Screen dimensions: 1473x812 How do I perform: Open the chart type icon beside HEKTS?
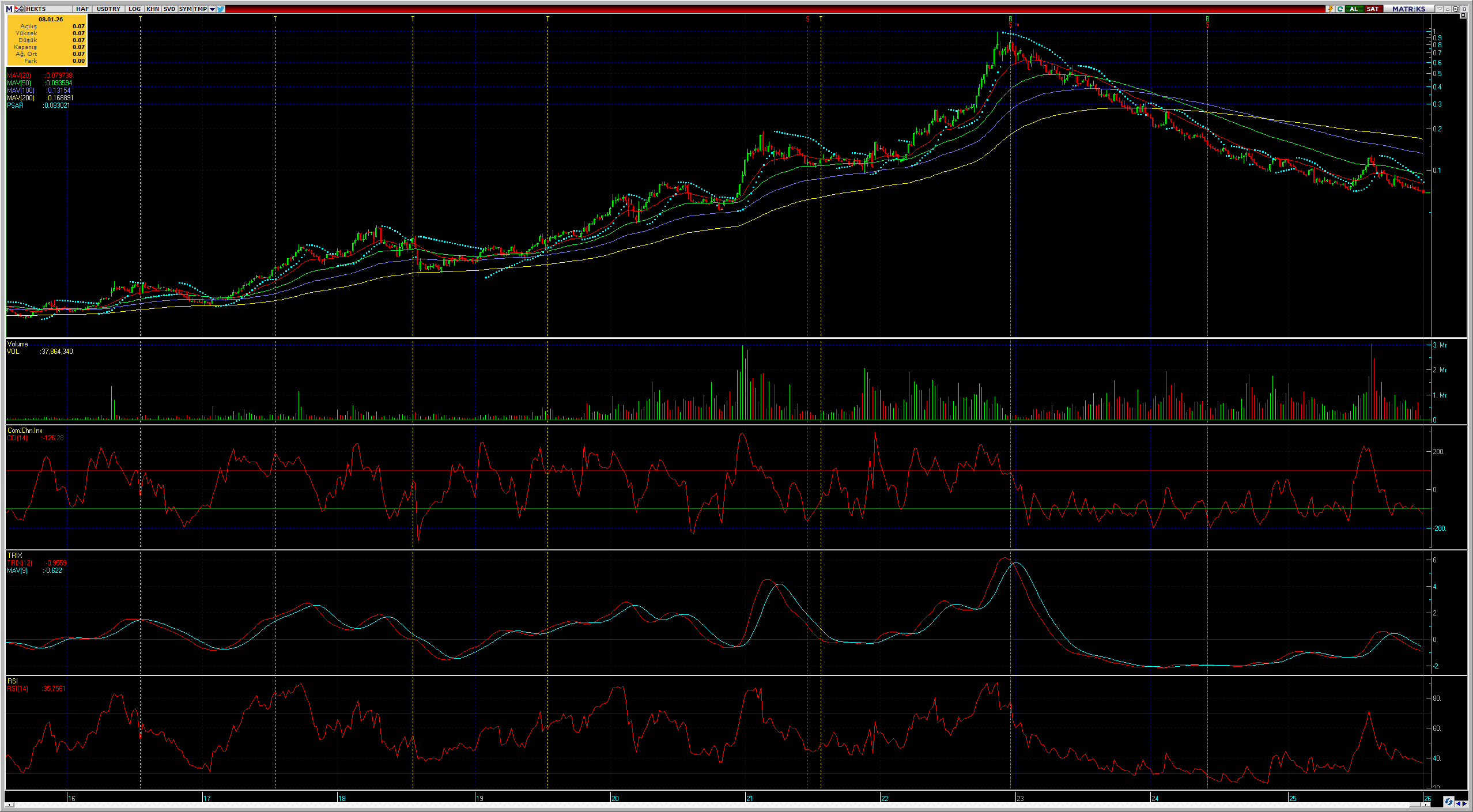pyautogui.click(x=20, y=9)
